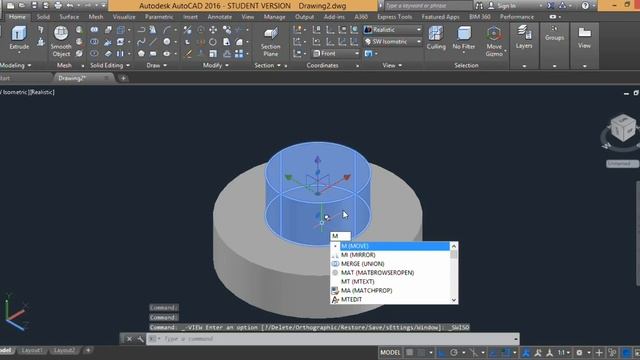
Task: Expand the Solid Editing panel
Action: [110, 65]
